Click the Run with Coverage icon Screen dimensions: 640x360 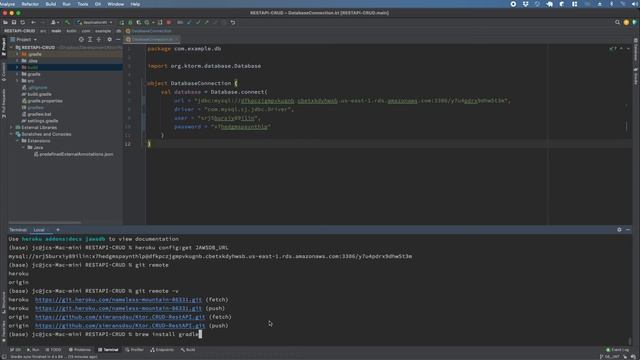pyautogui.click(x=139, y=22)
